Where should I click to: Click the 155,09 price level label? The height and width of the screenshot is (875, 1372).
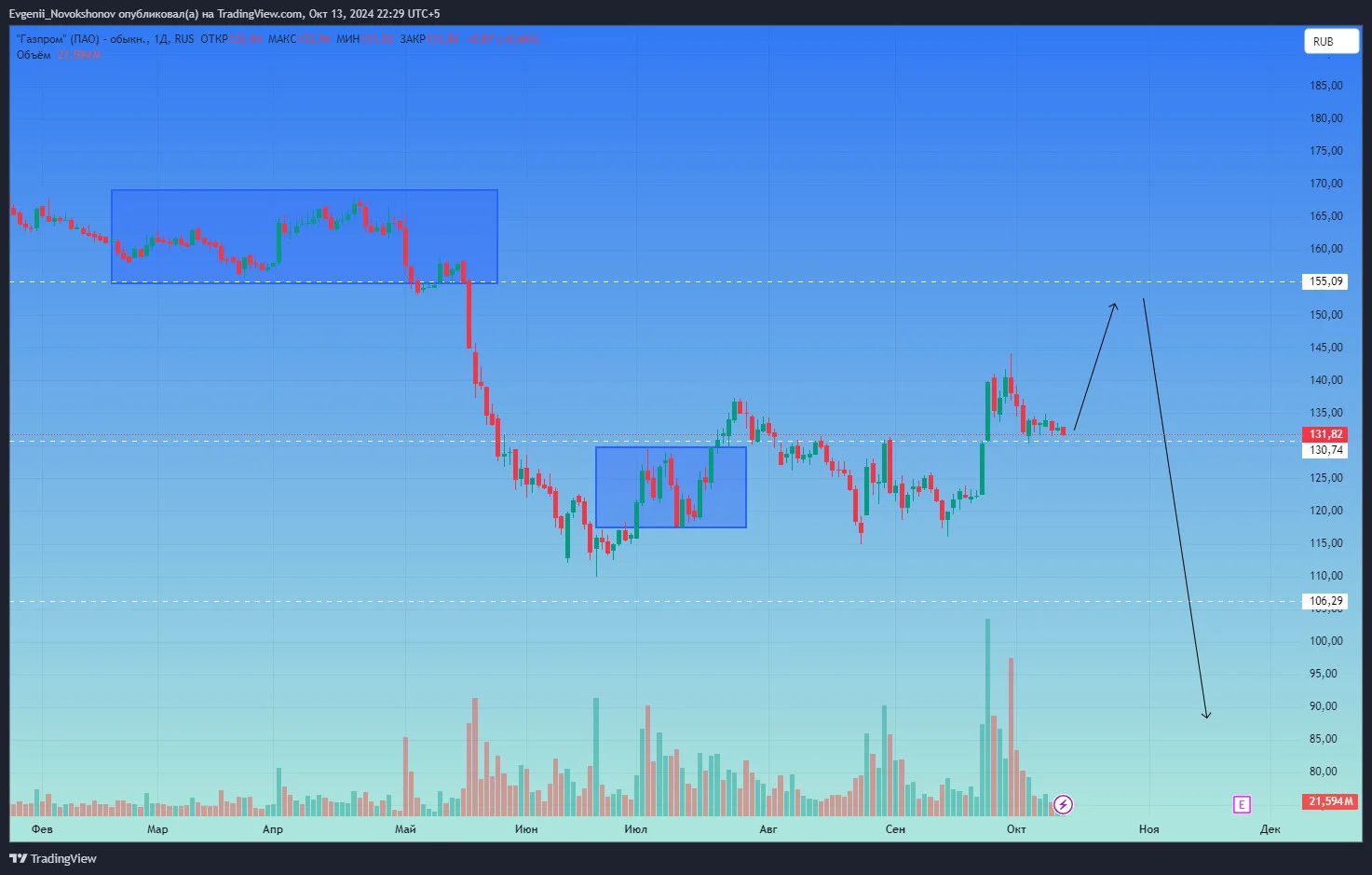coord(1325,281)
